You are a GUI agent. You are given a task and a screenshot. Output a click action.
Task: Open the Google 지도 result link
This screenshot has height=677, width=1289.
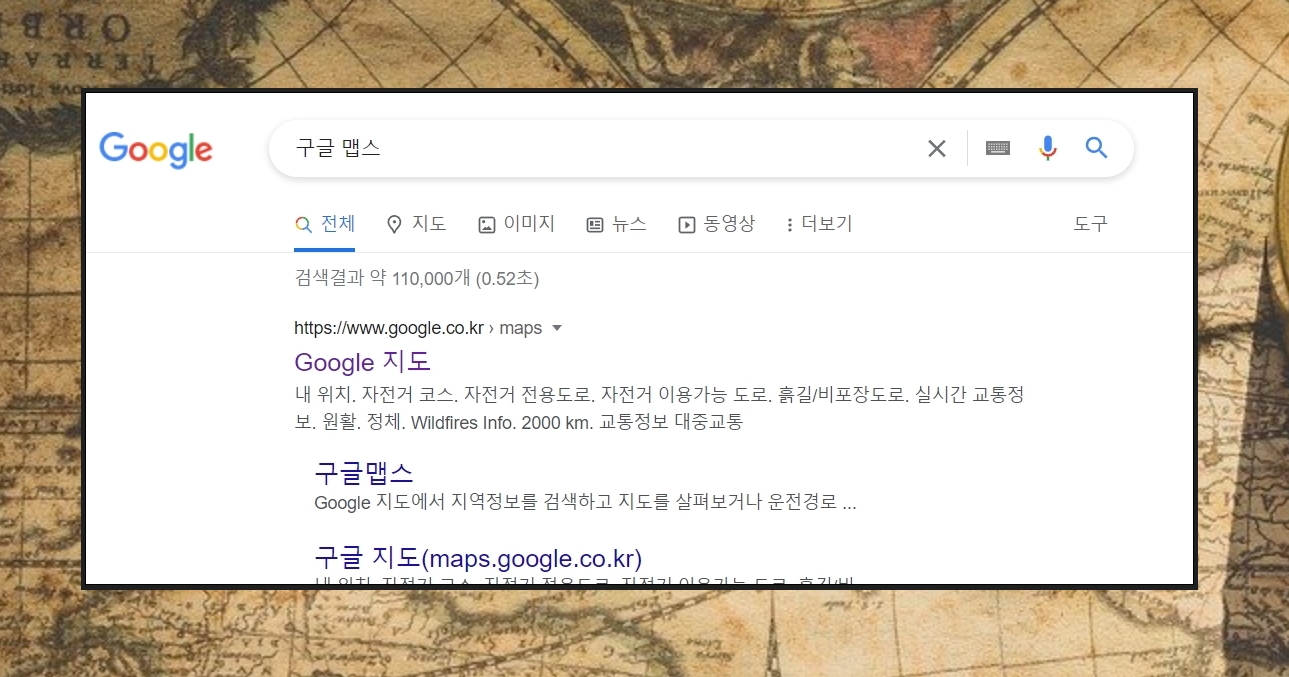point(363,361)
